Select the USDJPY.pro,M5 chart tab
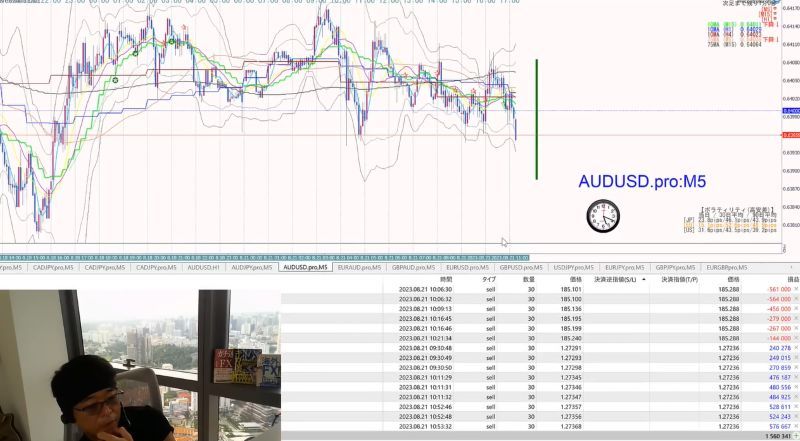Image resolution: width=800 pixels, height=441 pixels. [573, 267]
